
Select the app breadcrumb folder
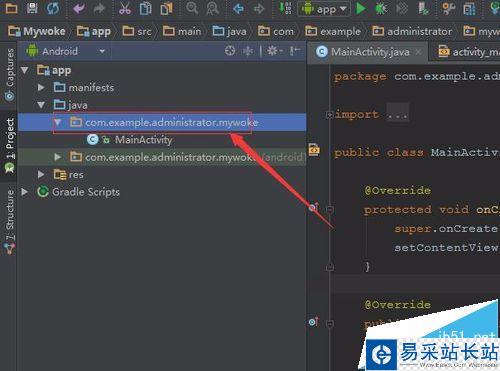click(94, 31)
